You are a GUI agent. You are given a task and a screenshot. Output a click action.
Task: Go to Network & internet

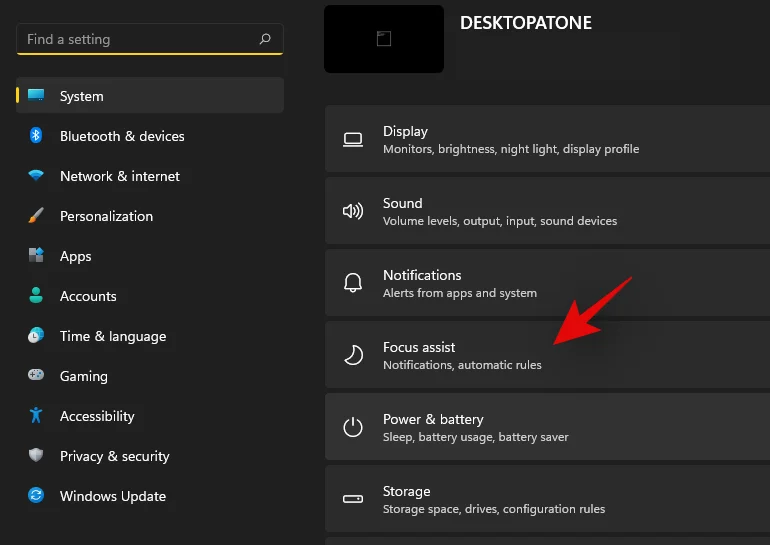tap(150, 175)
